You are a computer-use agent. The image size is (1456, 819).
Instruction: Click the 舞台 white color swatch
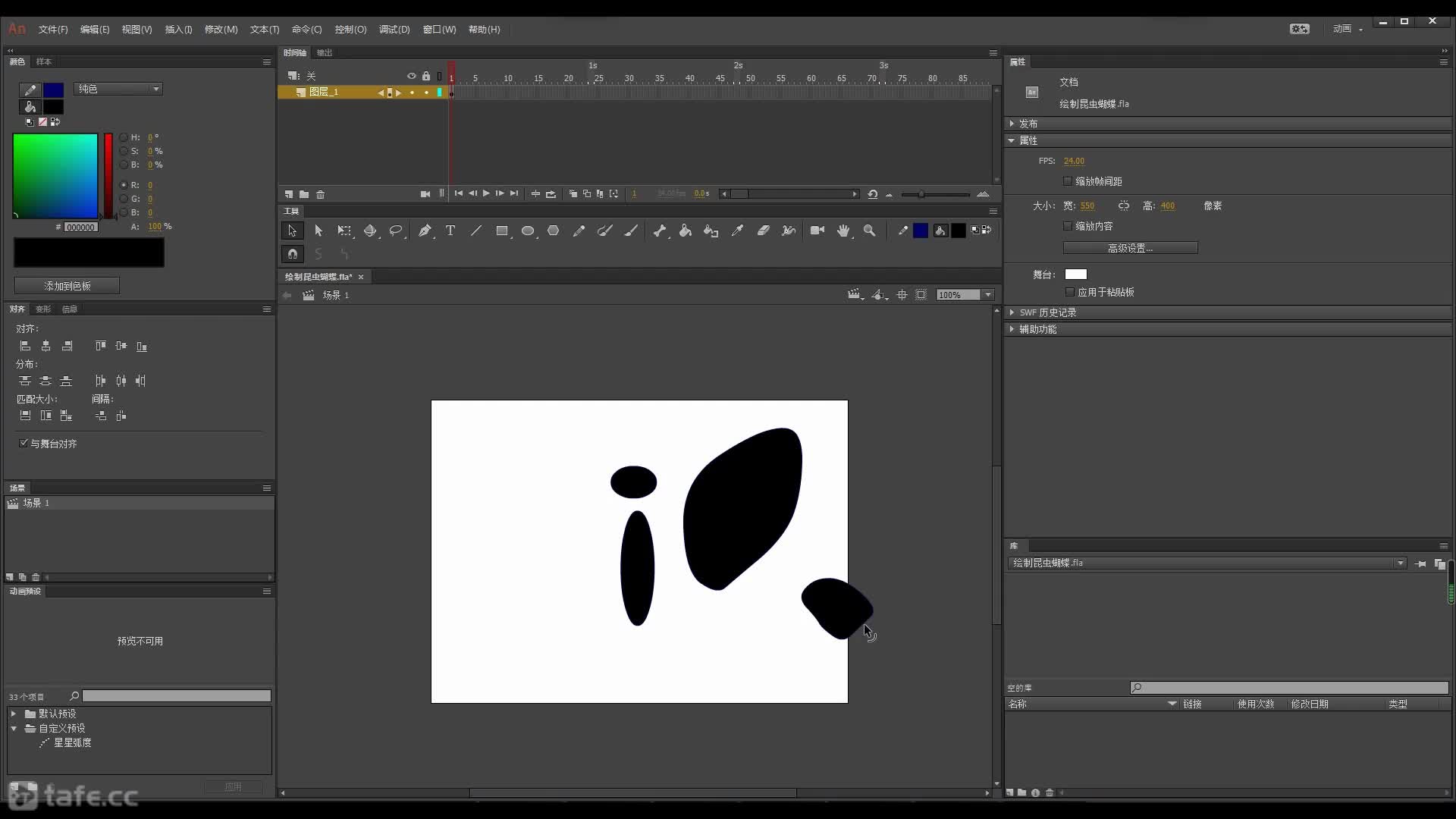pos(1076,275)
